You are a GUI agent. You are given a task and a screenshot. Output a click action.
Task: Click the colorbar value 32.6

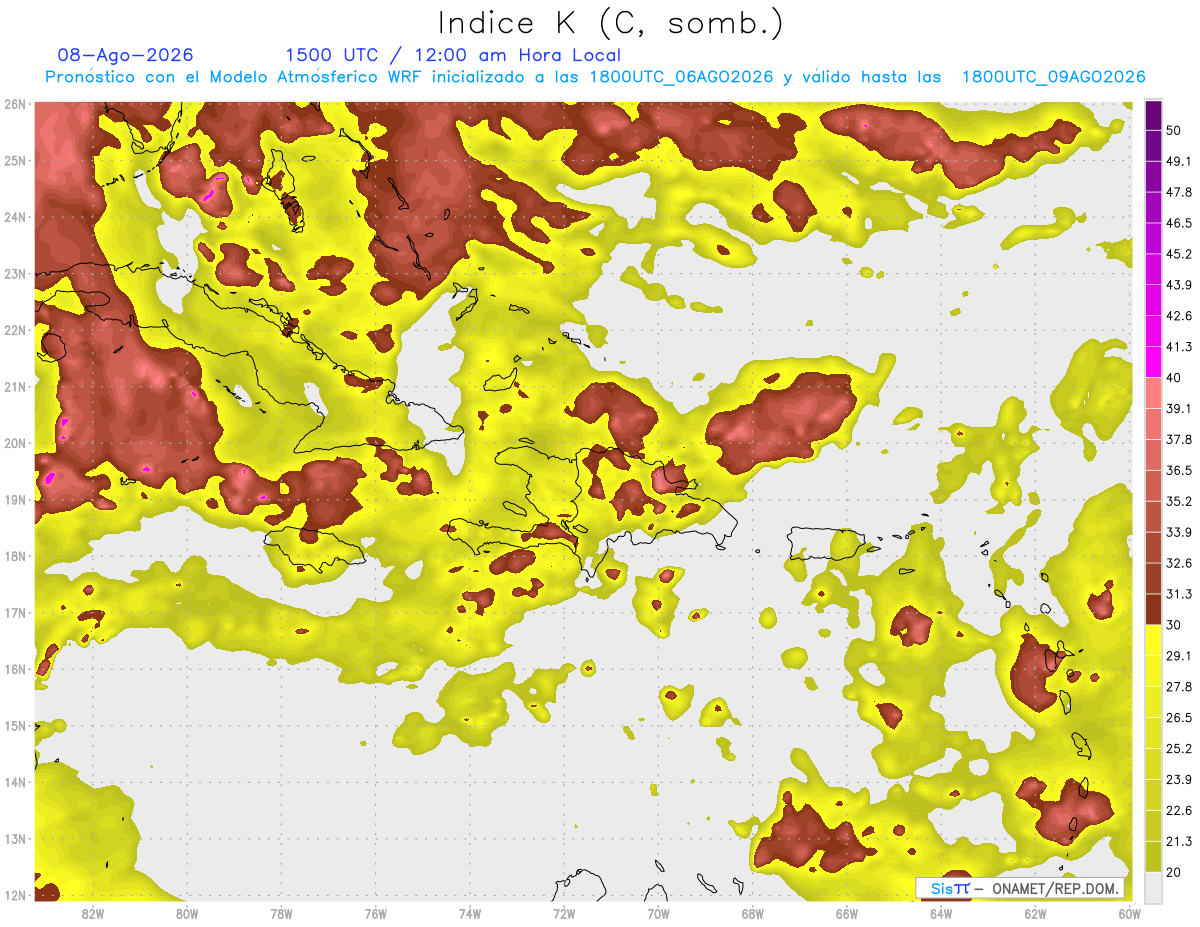(x=1178, y=563)
